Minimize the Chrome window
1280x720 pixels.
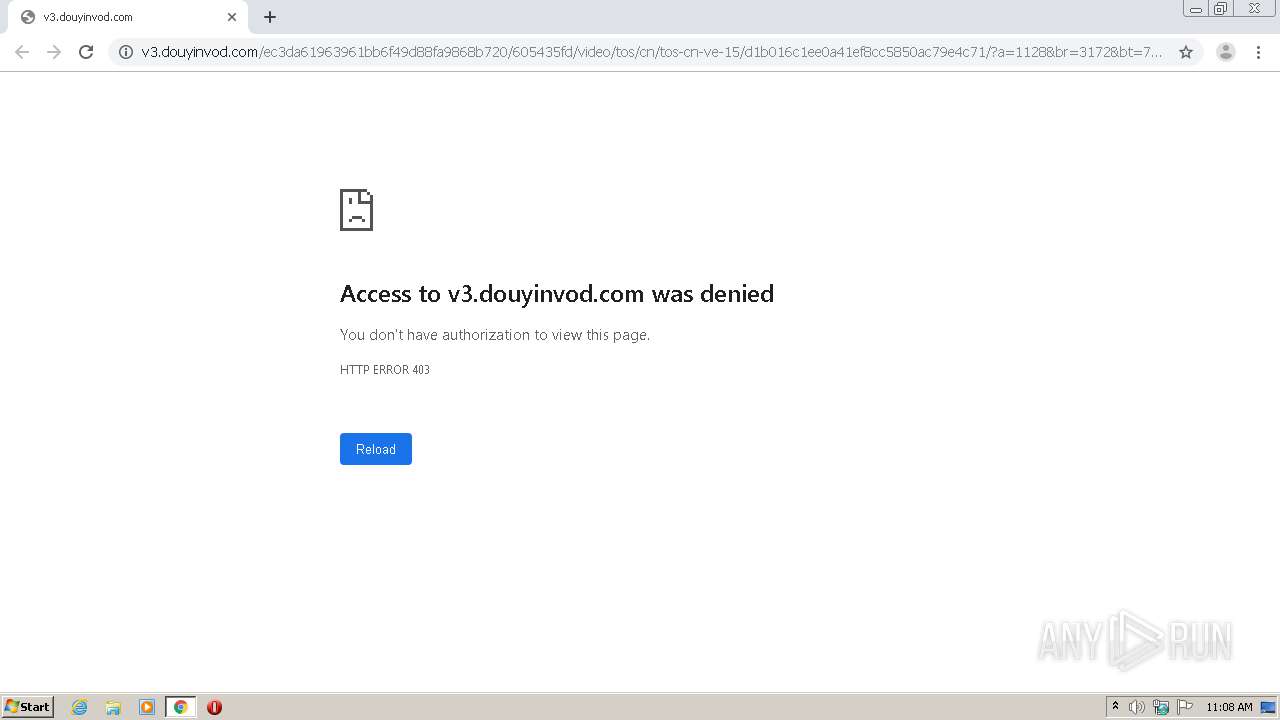pos(1196,9)
